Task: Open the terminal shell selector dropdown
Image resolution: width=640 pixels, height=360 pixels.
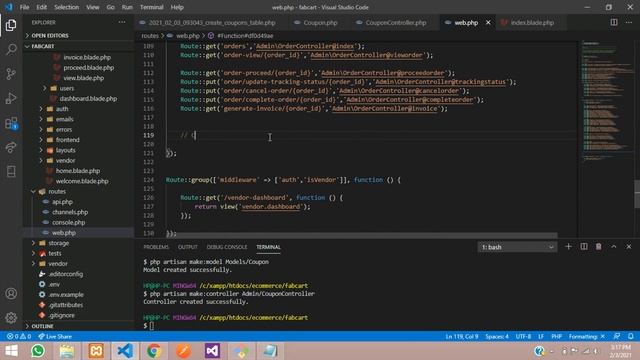Action: (517, 247)
